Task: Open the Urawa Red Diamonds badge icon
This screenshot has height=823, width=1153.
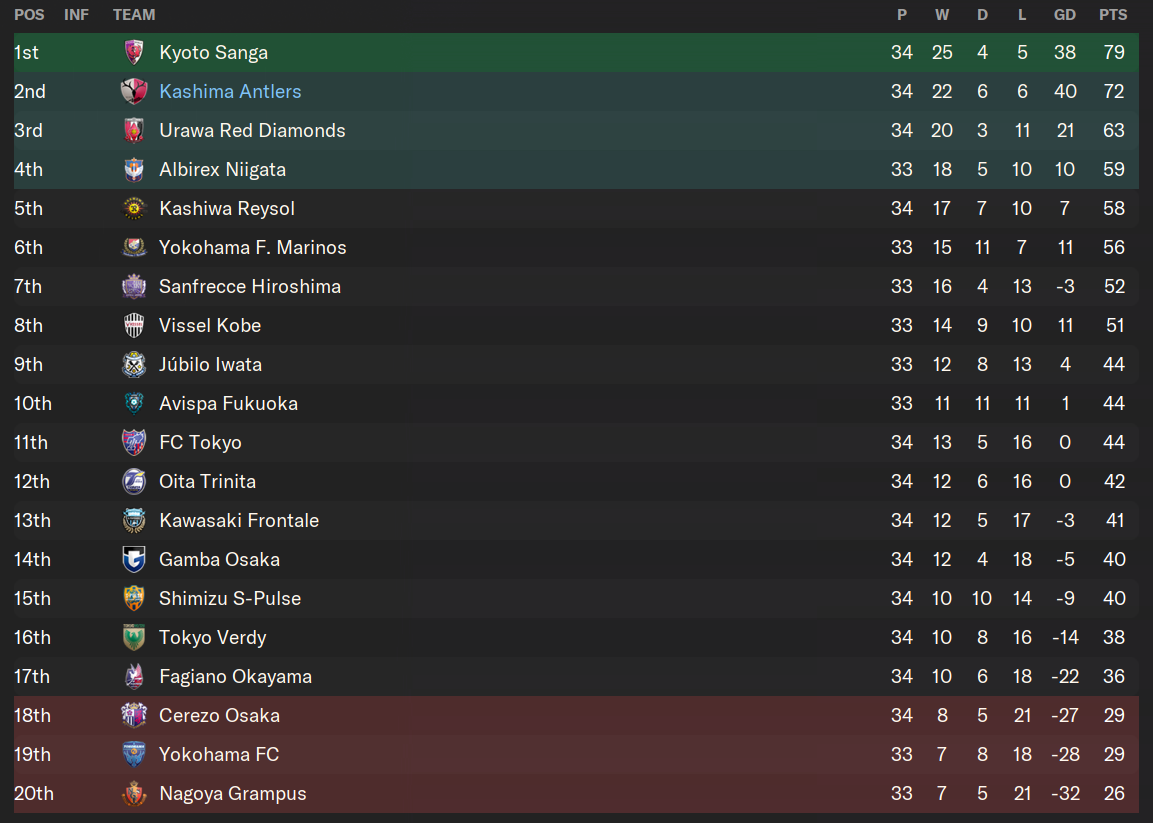Action: tap(134, 130)
